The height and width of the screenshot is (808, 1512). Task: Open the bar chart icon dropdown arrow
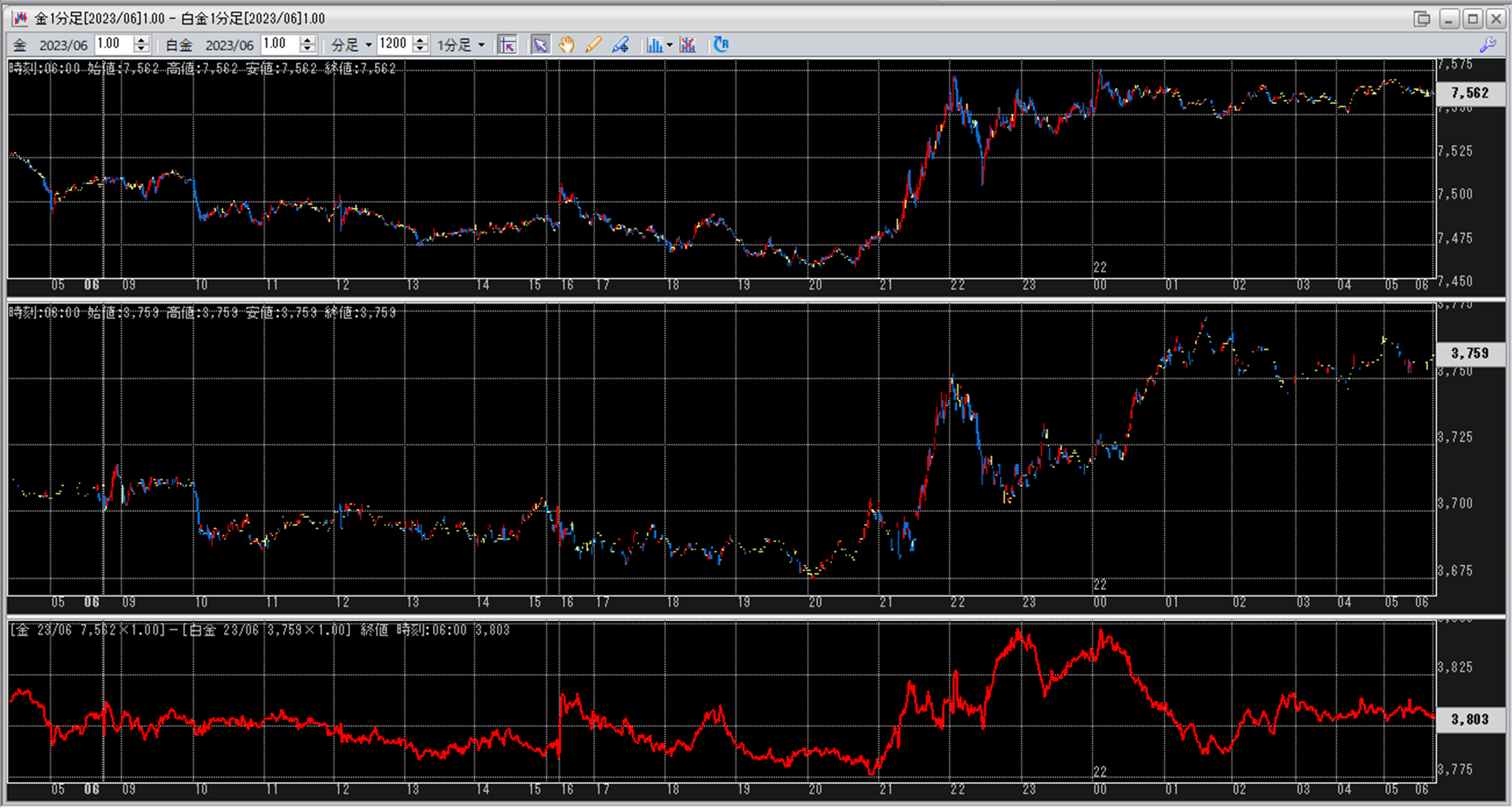[669, 45]
